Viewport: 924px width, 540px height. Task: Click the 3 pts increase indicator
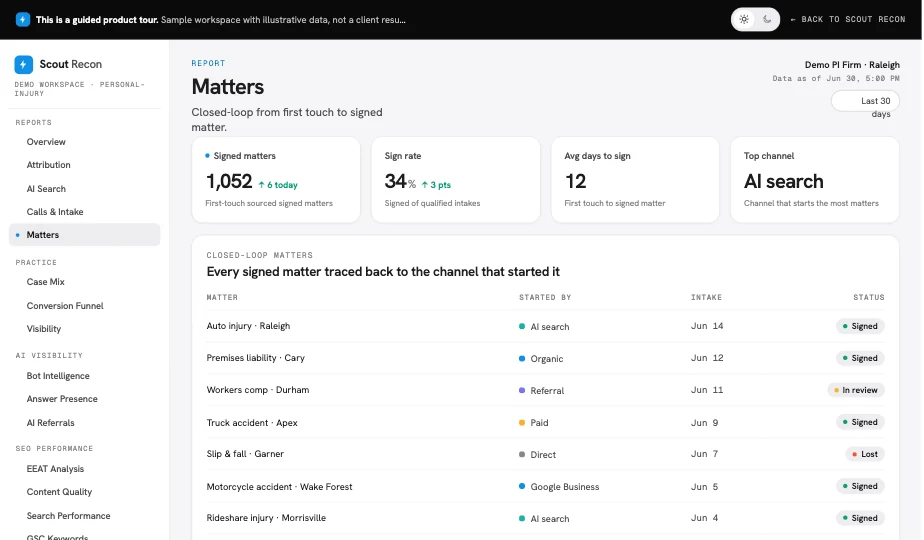(x=436, y=185)
